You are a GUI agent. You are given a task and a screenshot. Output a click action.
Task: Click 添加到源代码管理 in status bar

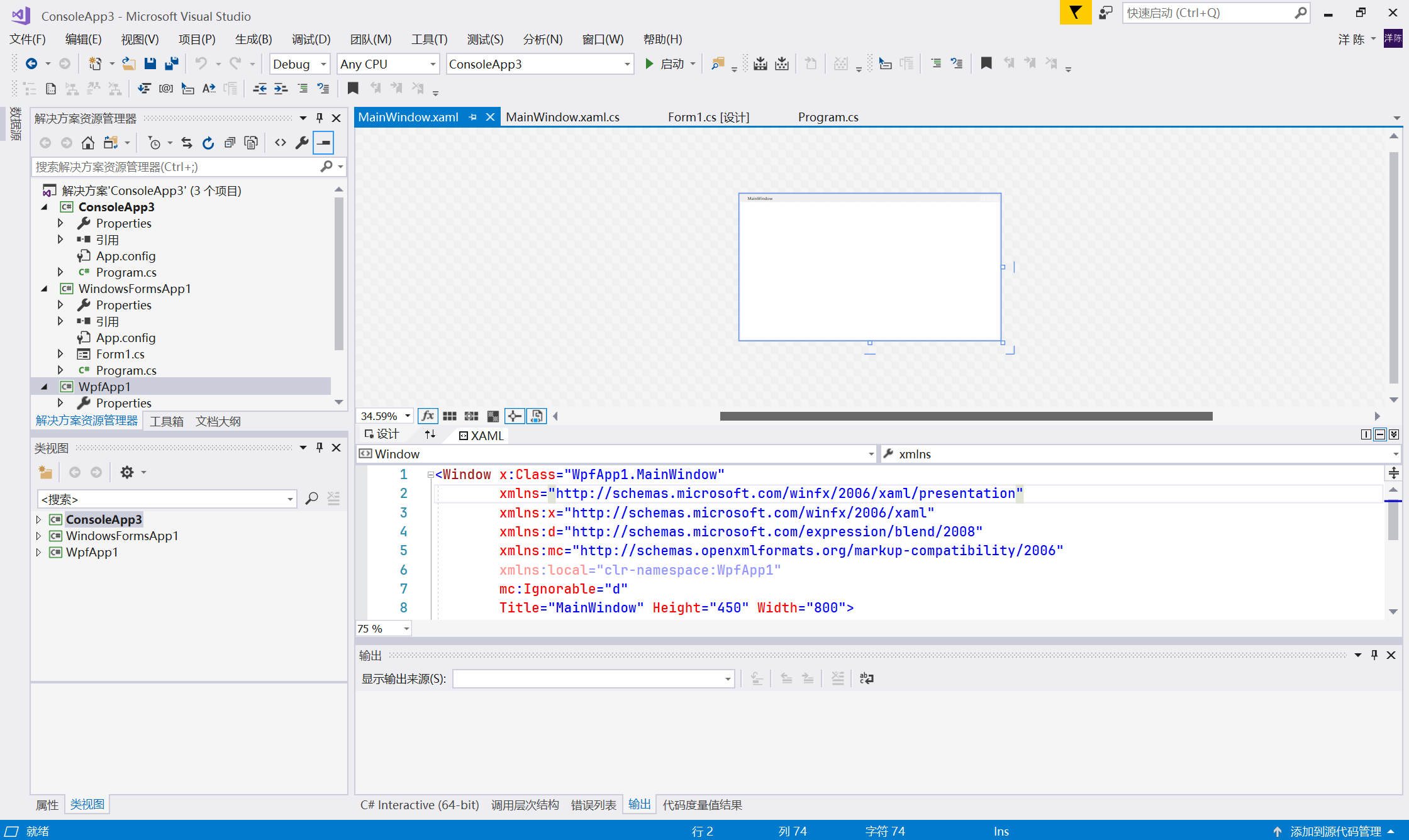click(x=1335, y=831)
